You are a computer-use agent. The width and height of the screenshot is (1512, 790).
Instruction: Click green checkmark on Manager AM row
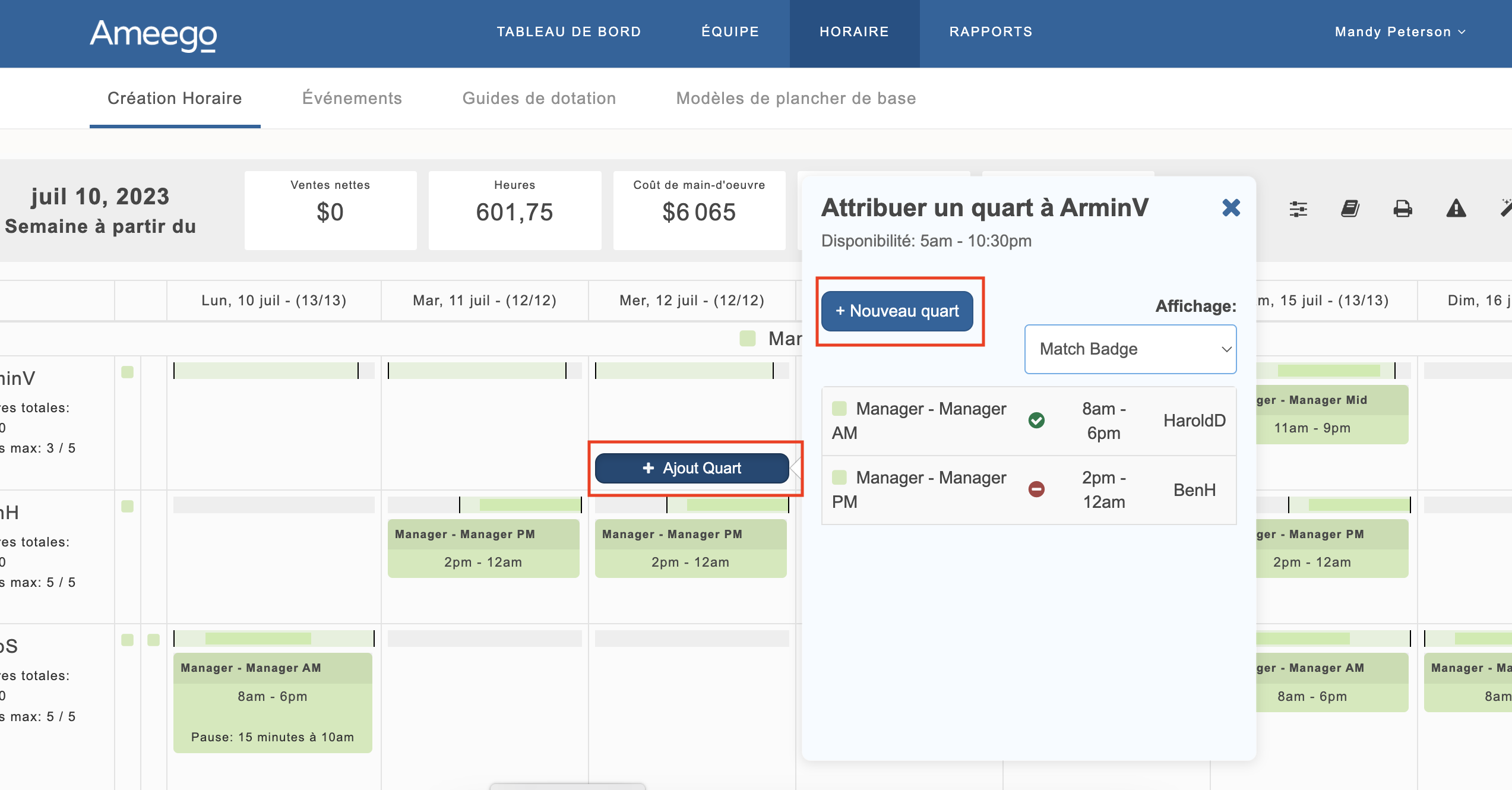tap(1036, 421)
